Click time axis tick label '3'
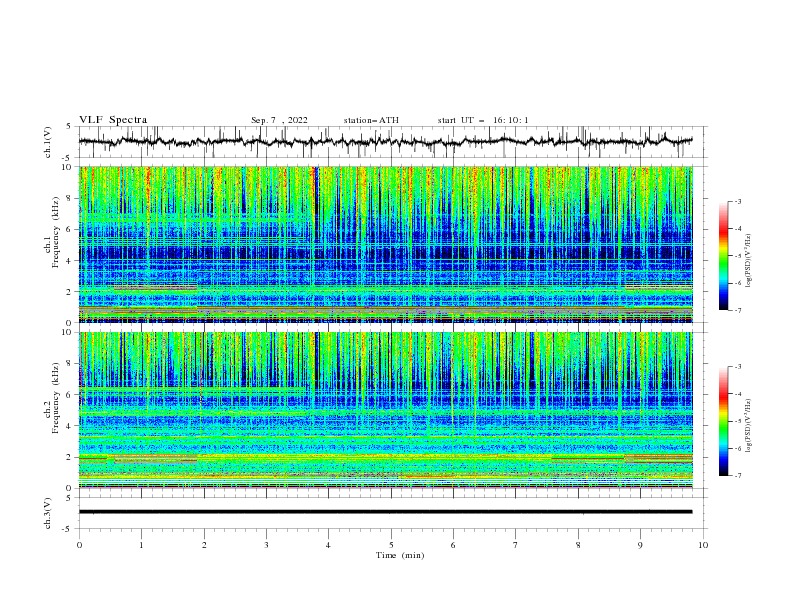This screenshot has height=612, width=792. tap(266, 545)
